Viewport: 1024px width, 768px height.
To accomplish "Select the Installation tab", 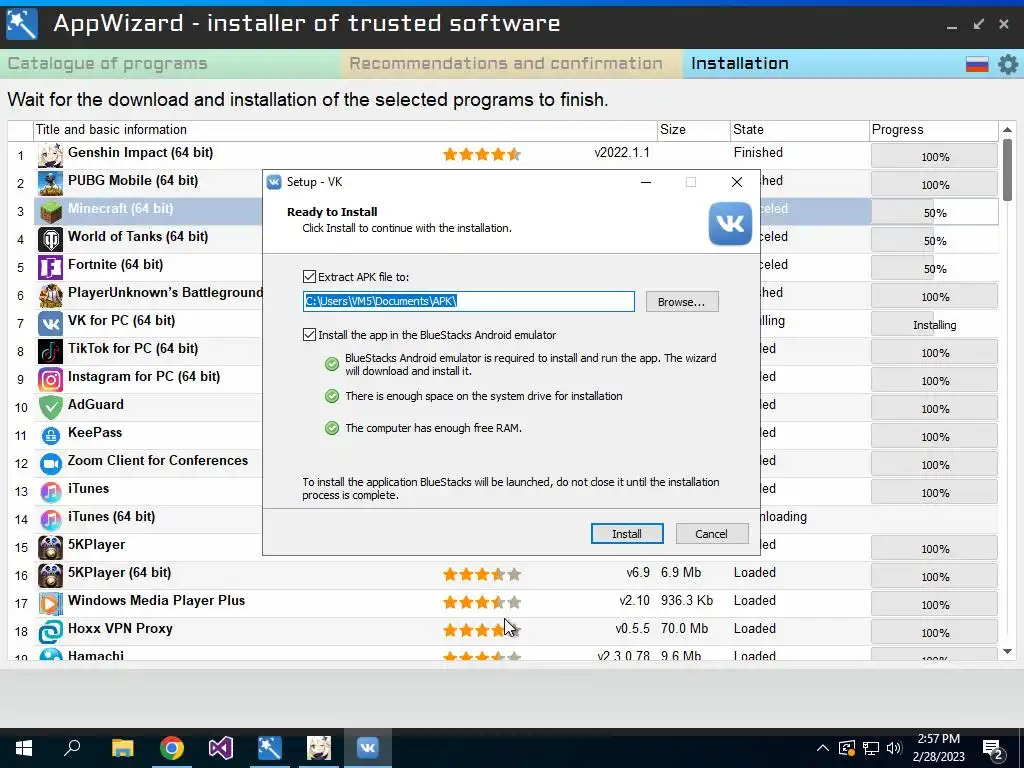I will tap(740, 63).
